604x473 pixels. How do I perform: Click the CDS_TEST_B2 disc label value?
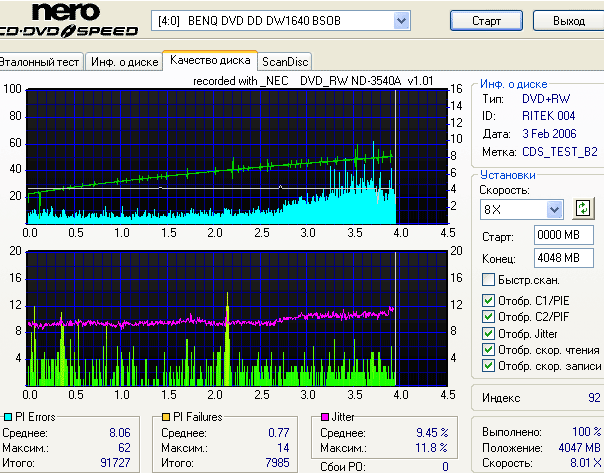560,152
